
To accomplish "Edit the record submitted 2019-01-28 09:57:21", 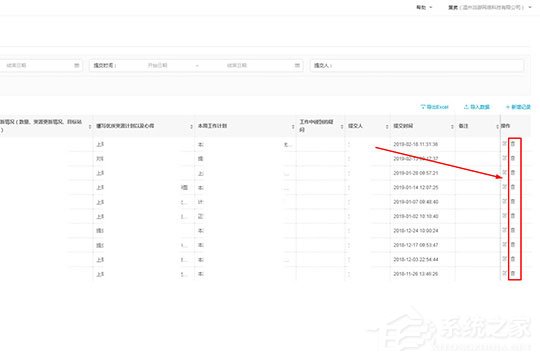I will [505, 172].
